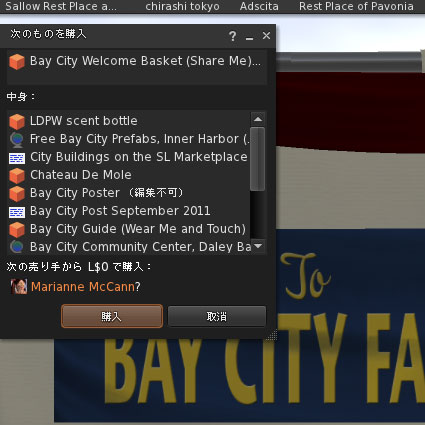Click the Free Bay City Prefabs landmark icon
Image resolution: width=425 pixels, height=425 pixels.
coord(17,139)
